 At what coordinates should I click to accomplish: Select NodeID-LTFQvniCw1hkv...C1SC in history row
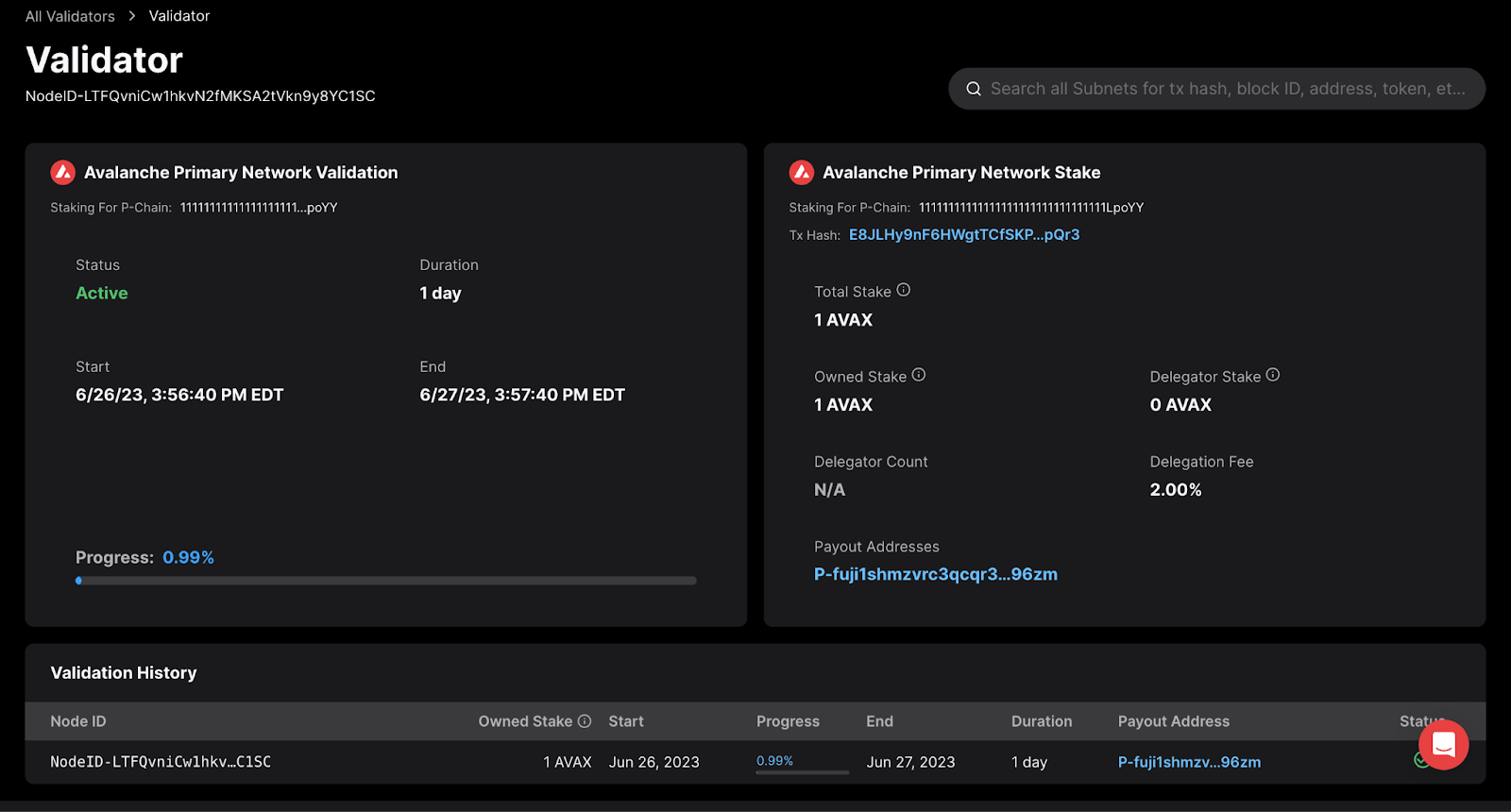pyautogui.click(x=161, y=762)
